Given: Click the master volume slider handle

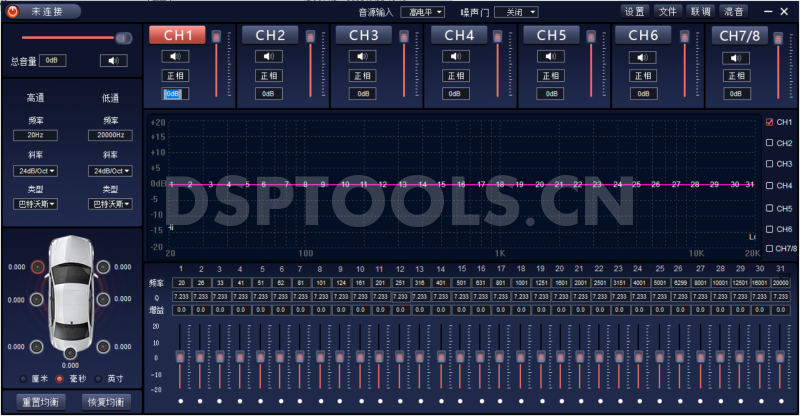Looking at the screenshot, I should [122, 38].
